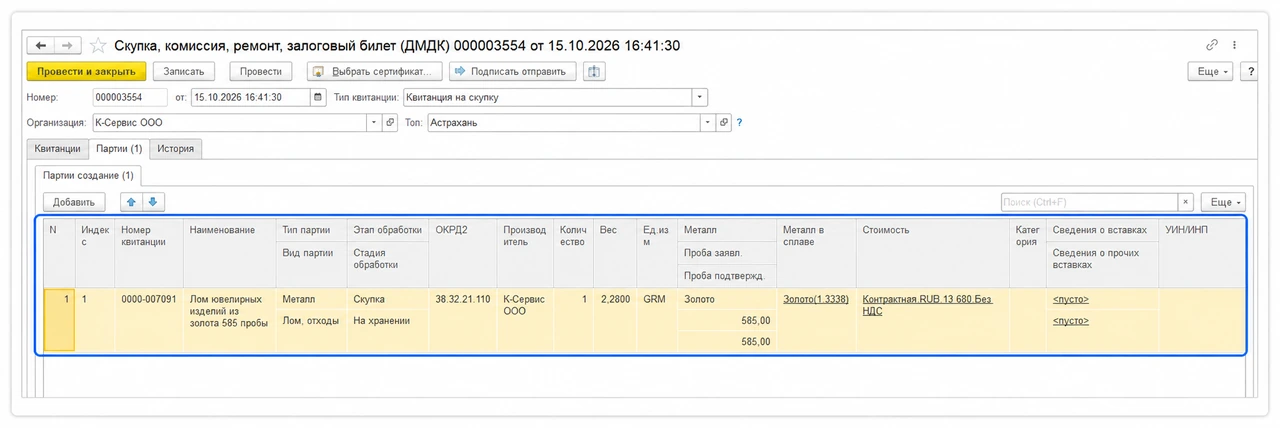Image resolution: width=1280 pixels, height=428 pixels.
Task: Click the Стоимость column header
Action: click(932, 251)
